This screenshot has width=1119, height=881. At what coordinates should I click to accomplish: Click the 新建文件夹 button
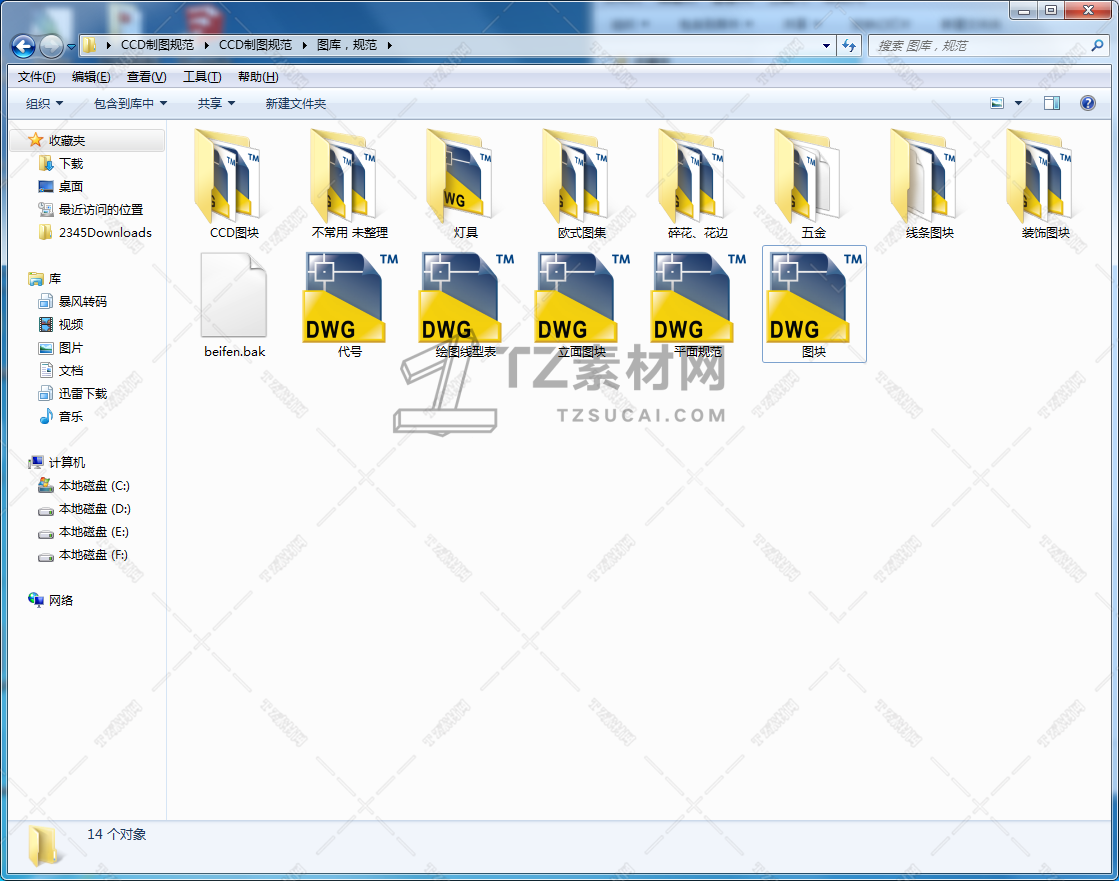coord(295,103)
